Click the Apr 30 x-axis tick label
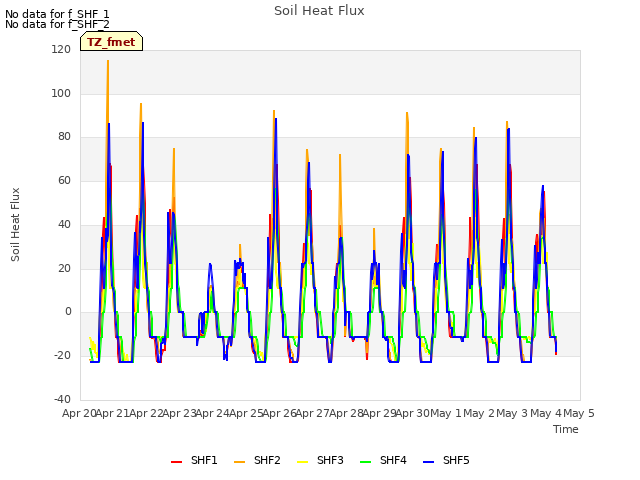Viewport: 640px width, 480px height. pos(413,413)
